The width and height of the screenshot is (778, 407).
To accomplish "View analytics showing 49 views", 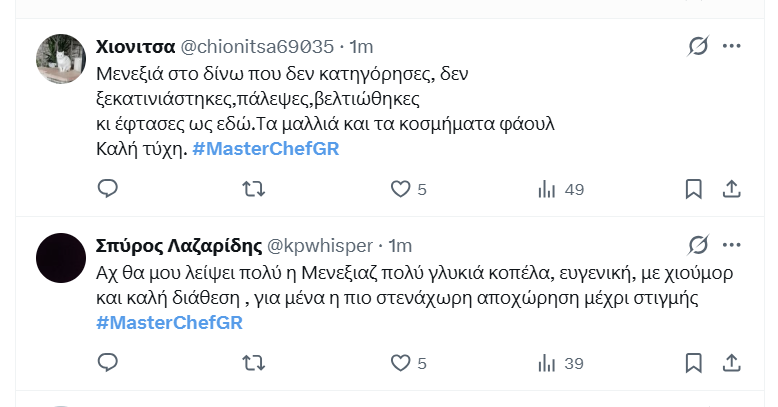I will tap(561, 189).
